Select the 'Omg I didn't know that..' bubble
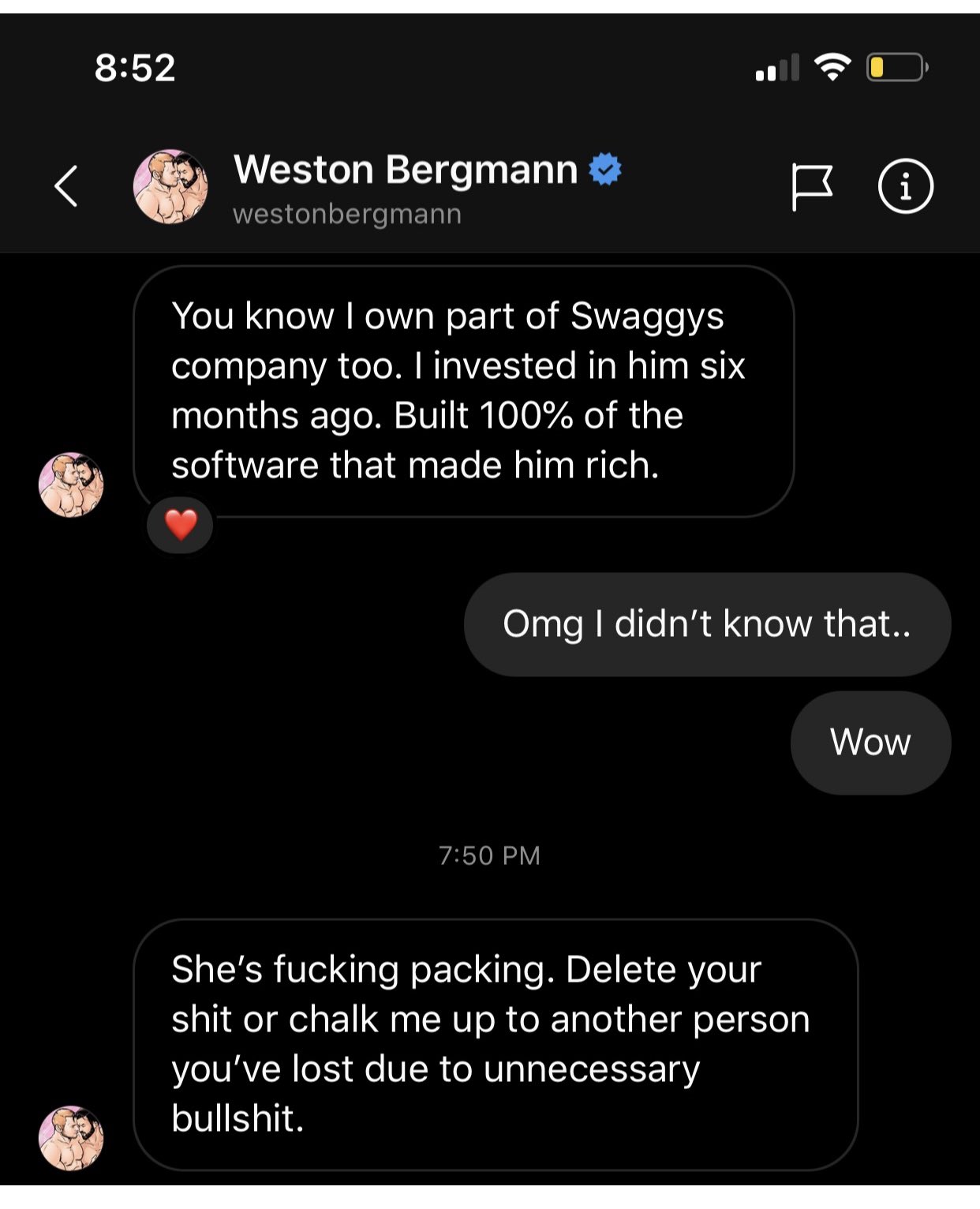 point(707,624)
